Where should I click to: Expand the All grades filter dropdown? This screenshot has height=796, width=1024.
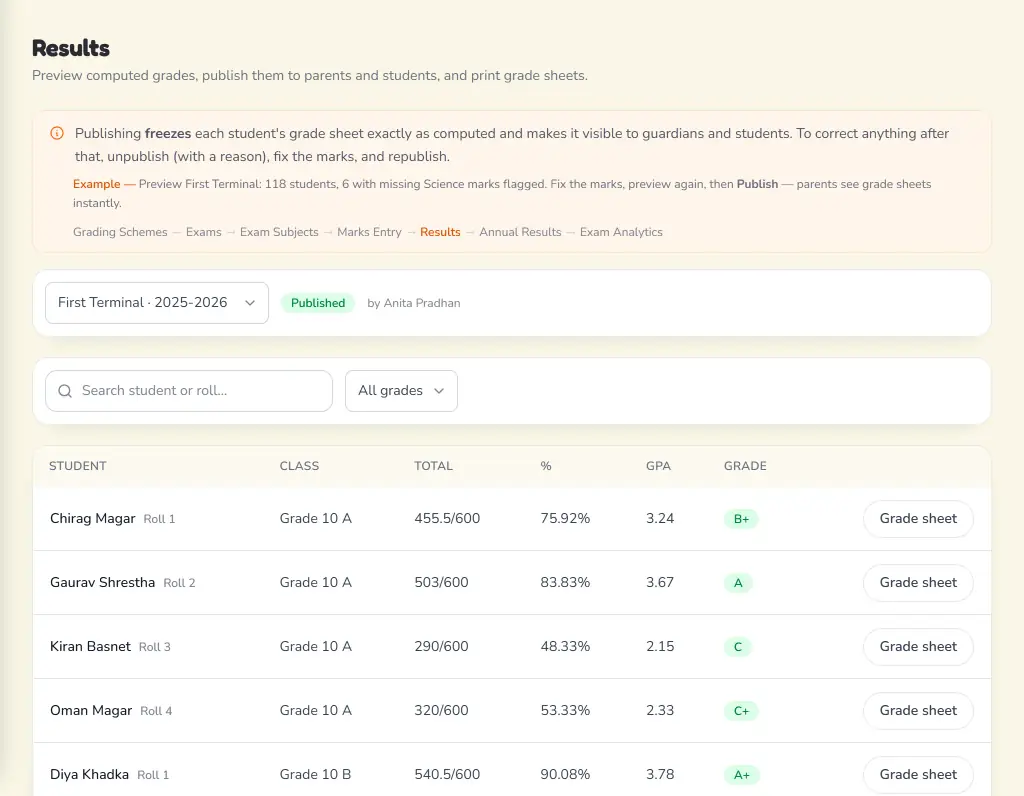click(401, 391)
